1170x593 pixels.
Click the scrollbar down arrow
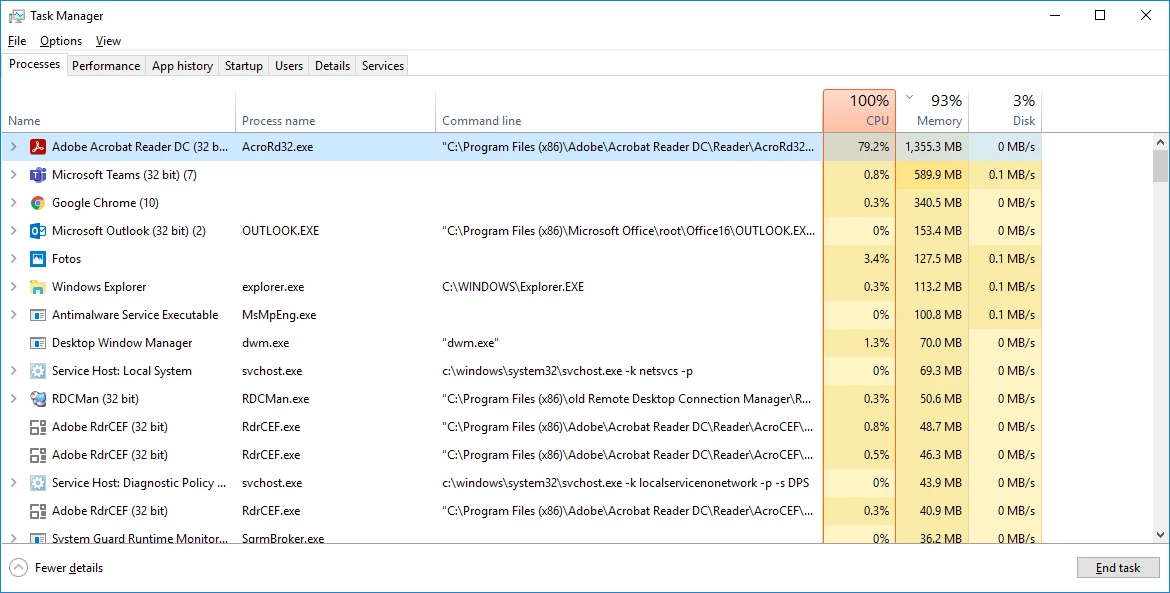tap(1160, 535)
